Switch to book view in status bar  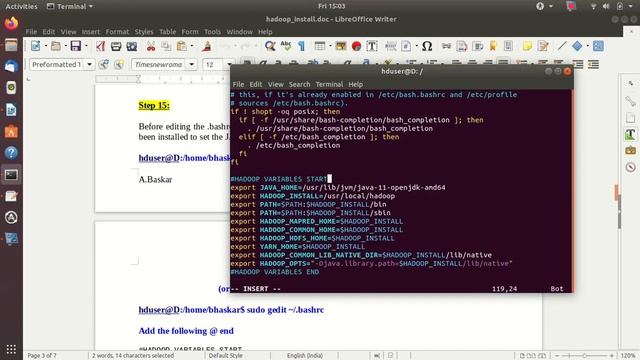pyautogui.click(x=542, y=356)
